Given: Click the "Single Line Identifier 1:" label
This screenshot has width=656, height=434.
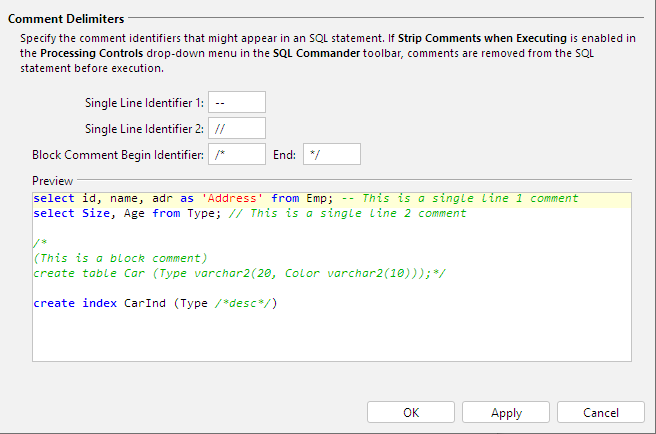Looking at the screenshot, I should [144, 102].
